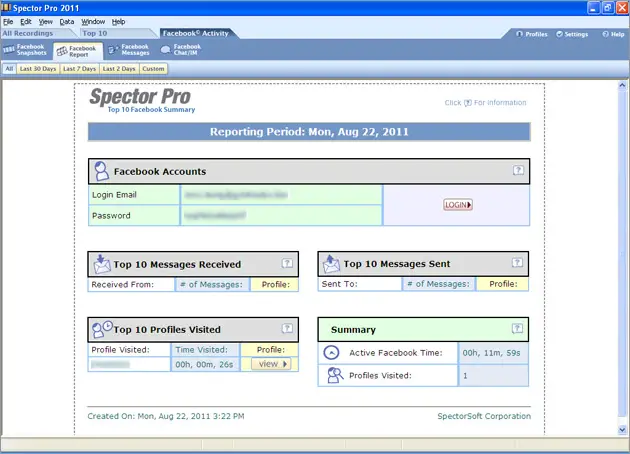Click 'Click ? For Information' hint text

tap(485, 102)
